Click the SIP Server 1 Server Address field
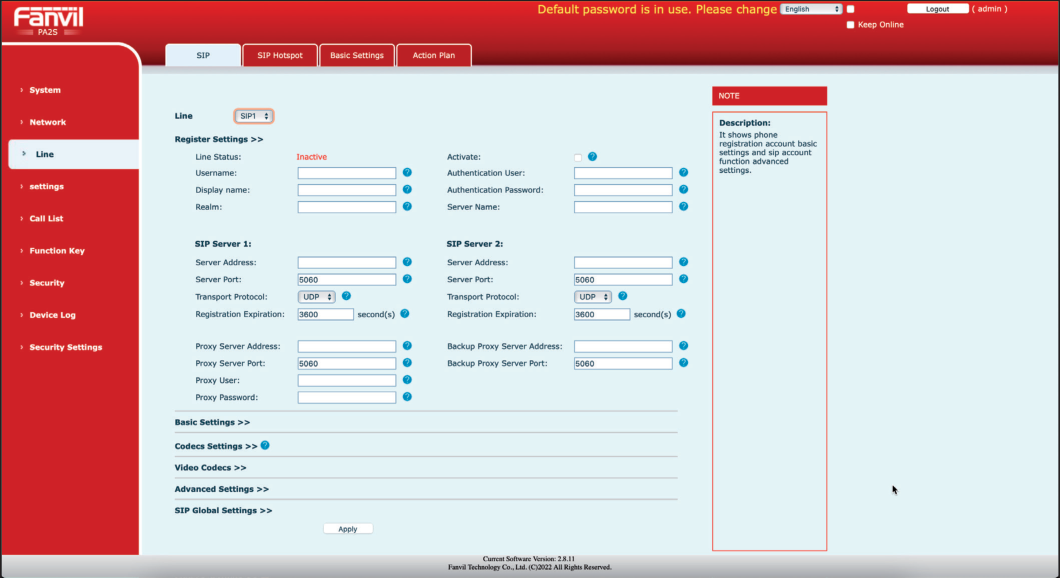The height and width of the screenshot is (578, 1060). (347, 263)
